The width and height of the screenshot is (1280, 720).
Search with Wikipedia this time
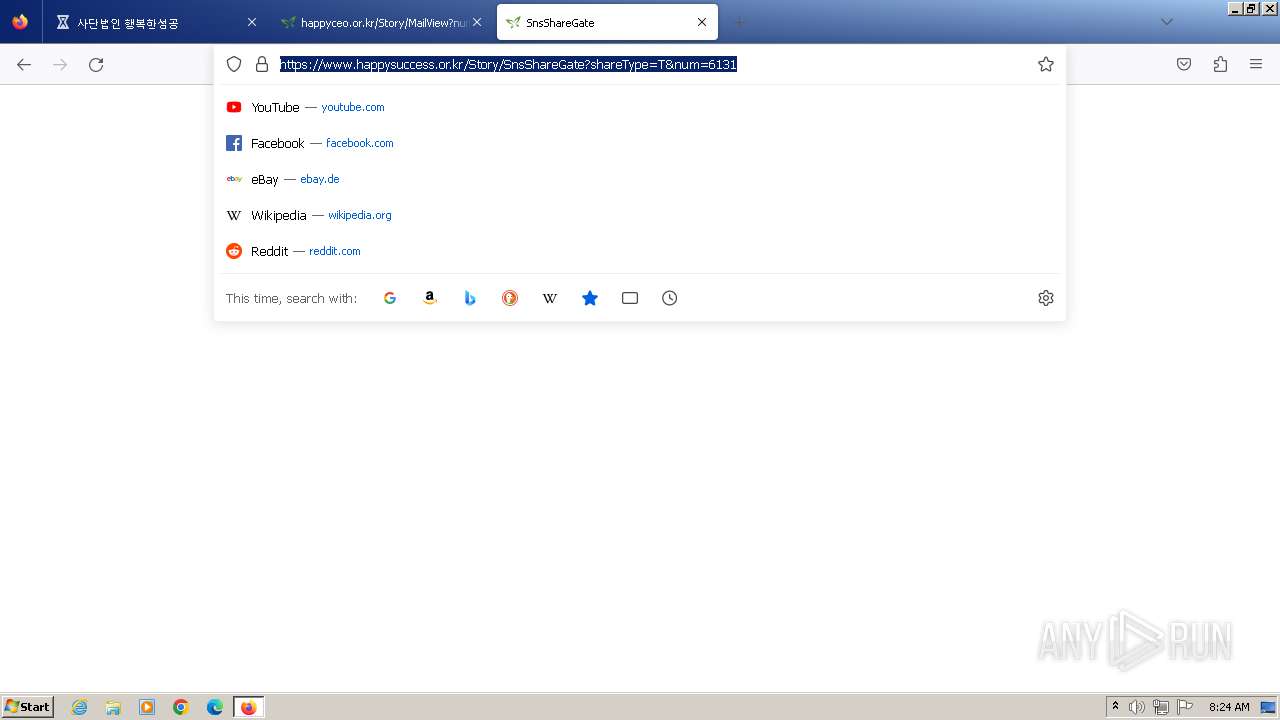[x=550, y=298]
